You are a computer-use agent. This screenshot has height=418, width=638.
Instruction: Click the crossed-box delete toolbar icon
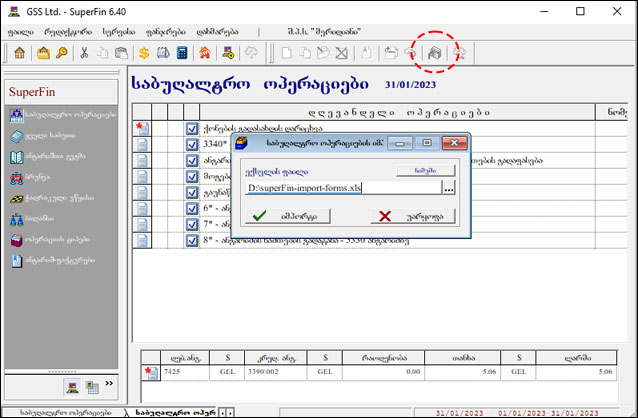[x=341, y=53]
